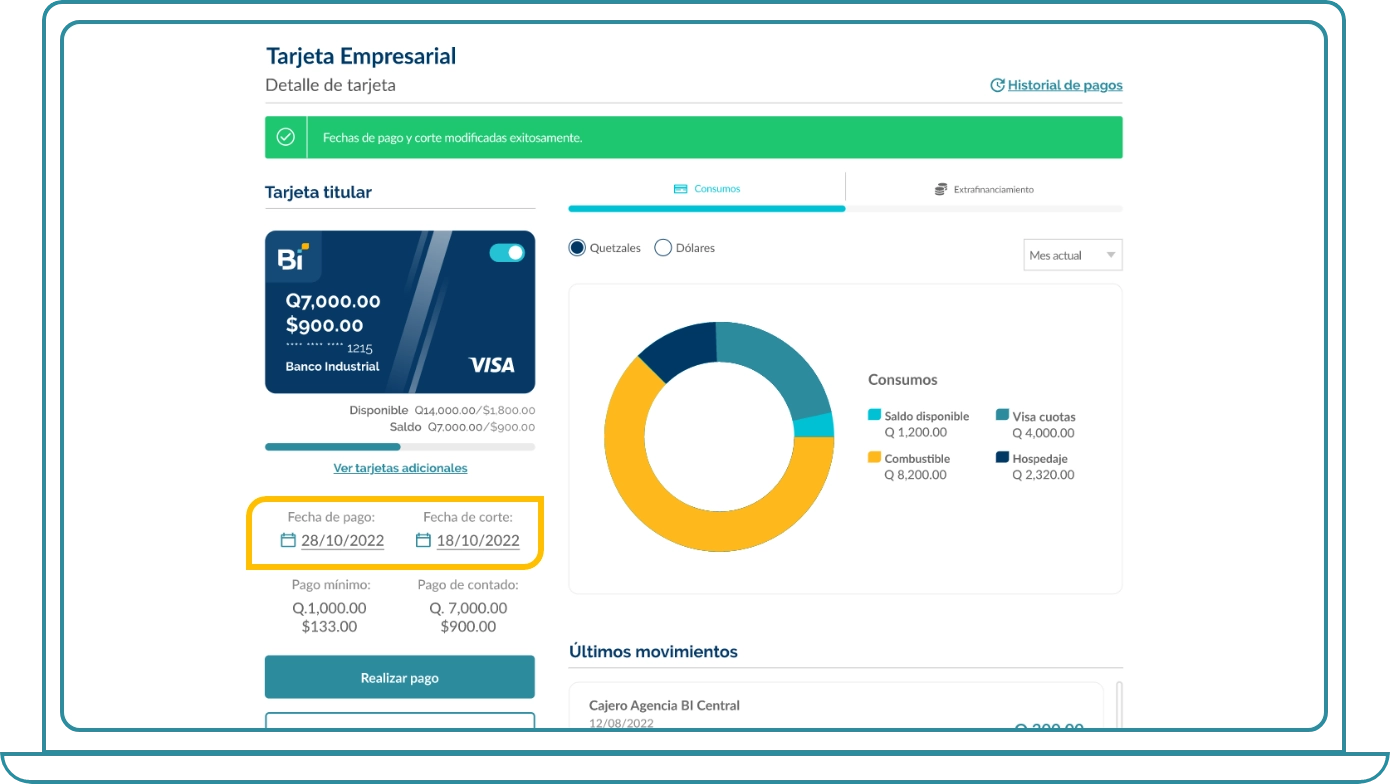This screenshot has width=1390, height=784.
Task: Click the success message text
Action: coord(452,137)
